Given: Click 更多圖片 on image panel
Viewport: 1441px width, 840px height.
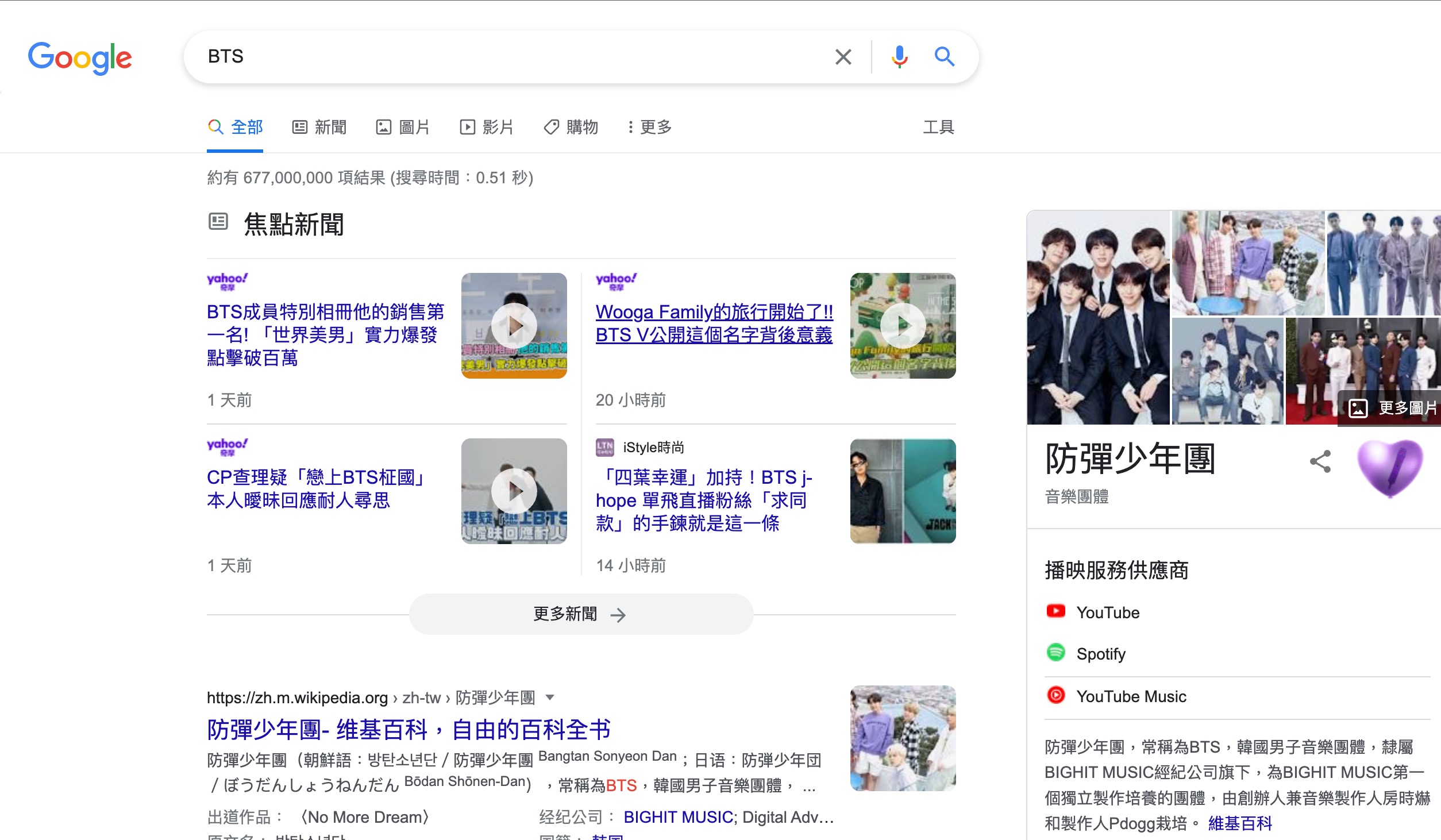Looking at the screenshot, I should click(x=1393, y=408).
